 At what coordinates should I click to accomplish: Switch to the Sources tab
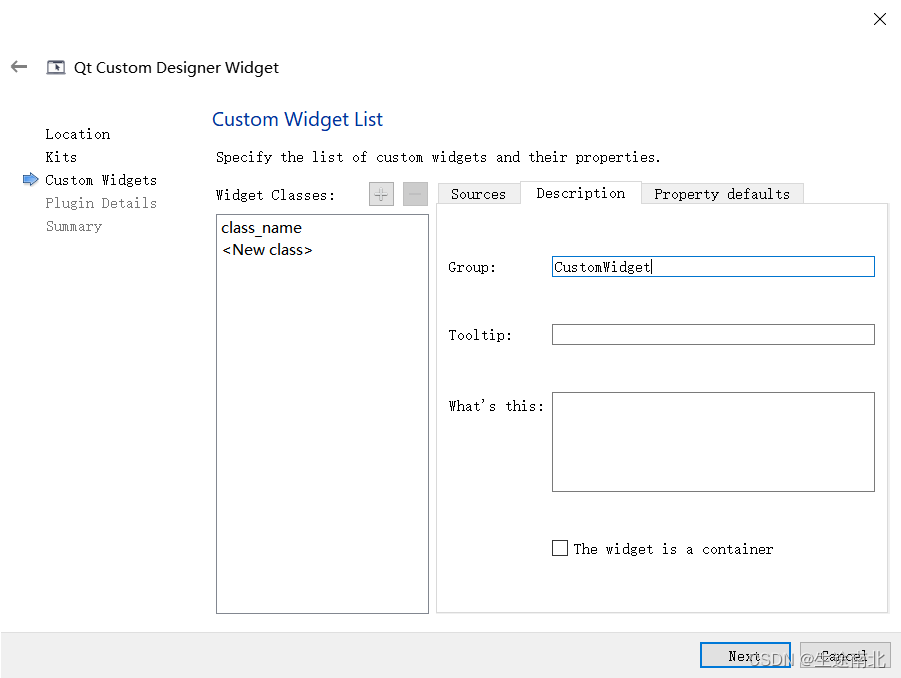coord(479,194)
